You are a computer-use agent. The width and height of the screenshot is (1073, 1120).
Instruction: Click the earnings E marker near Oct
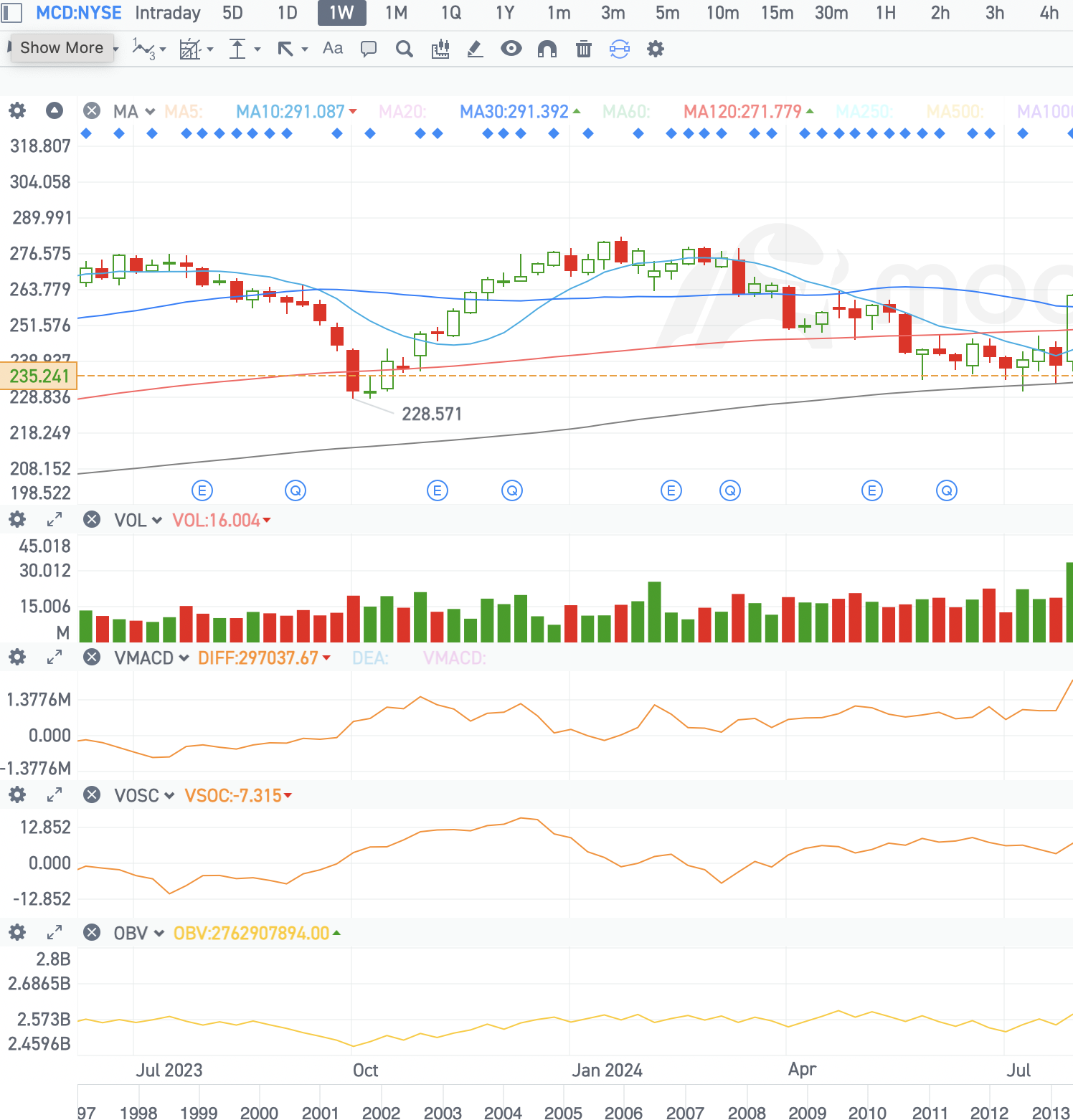(438, 490)
